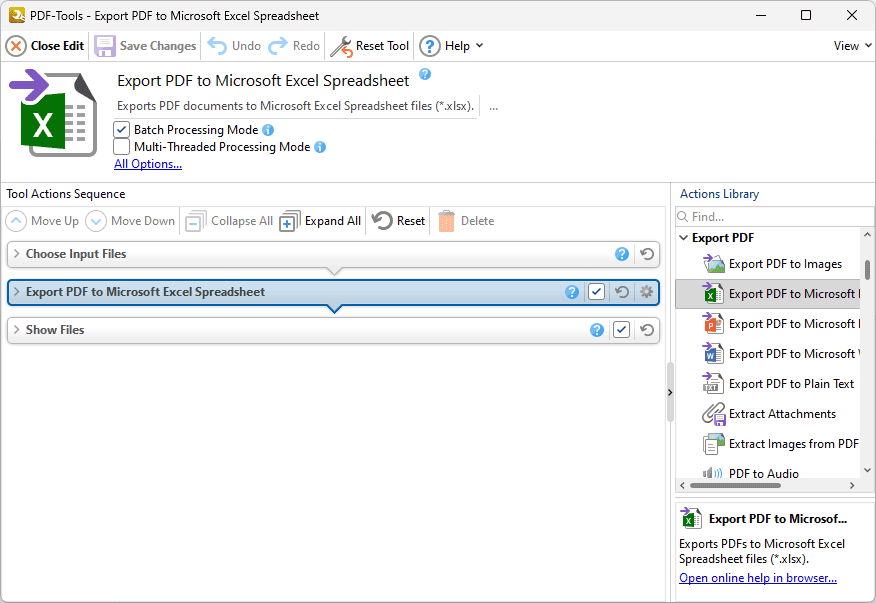Disable Batch Processing Mode
This screenshot has height=603, width=876.
coord(121,129)
